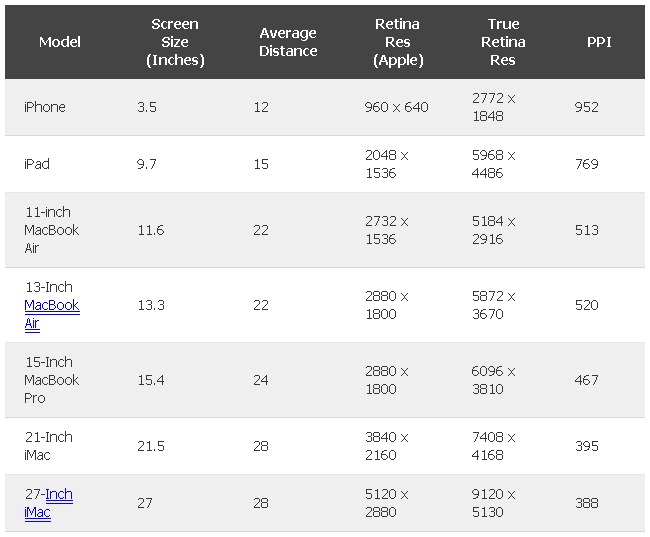Select the 15-Inch MacBook Pro cell
Viewport: 650px width, 537px height.
[51, 380]
